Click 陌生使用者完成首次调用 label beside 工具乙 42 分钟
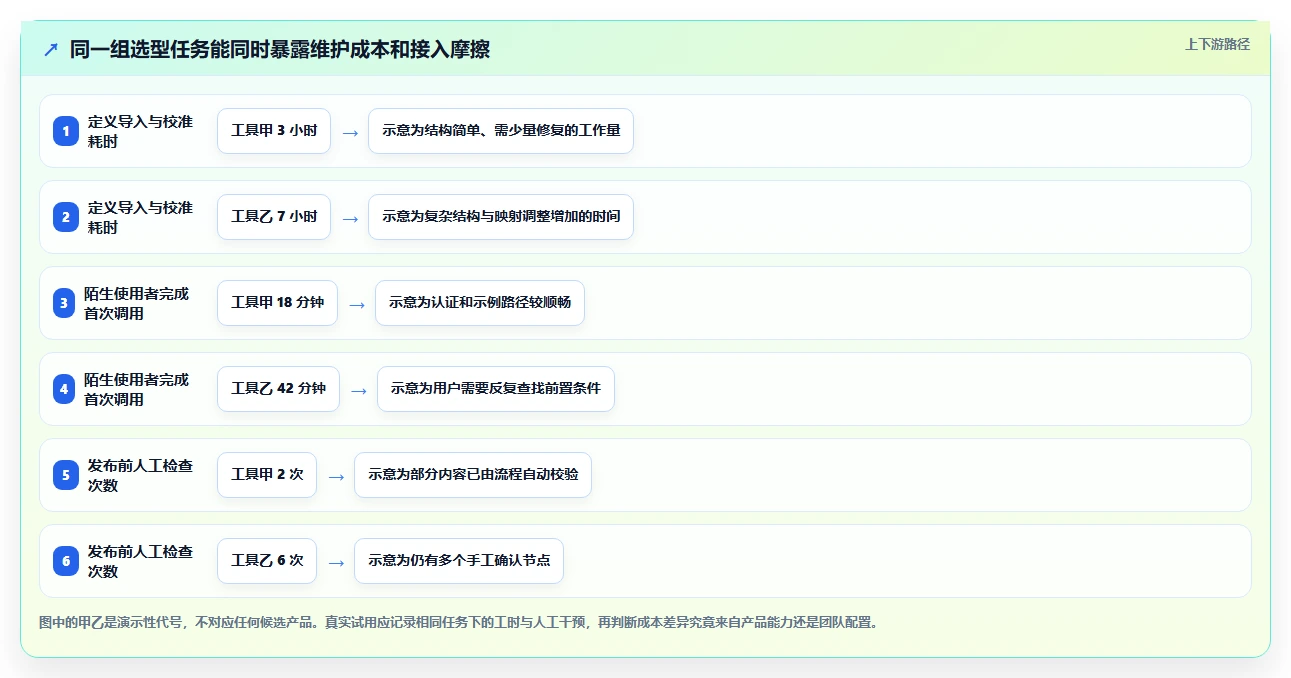 click(x=136, y=389)
